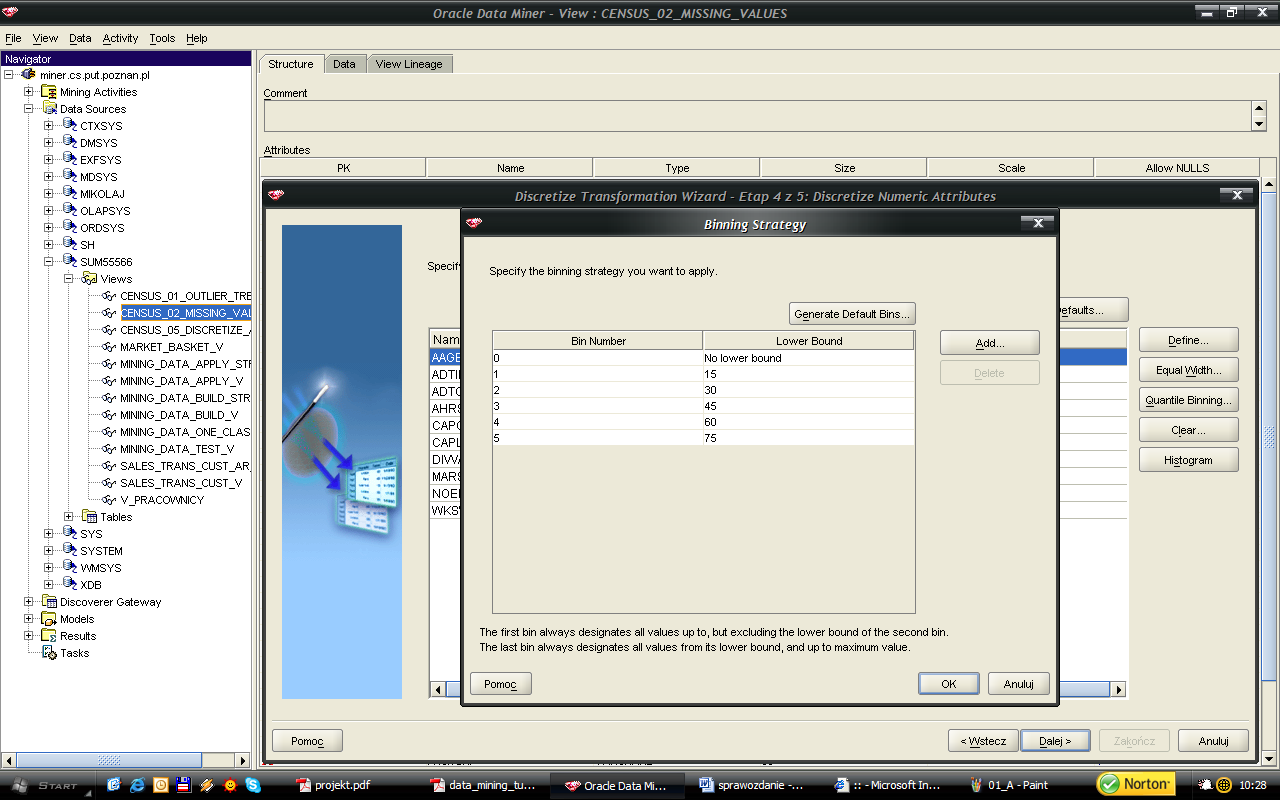Image resolution: width=1280 pixels, height=800 pixels.
Task: Select CENSUS_05_DISCRETIZE view in Navigator
Action: click(185, 330)
